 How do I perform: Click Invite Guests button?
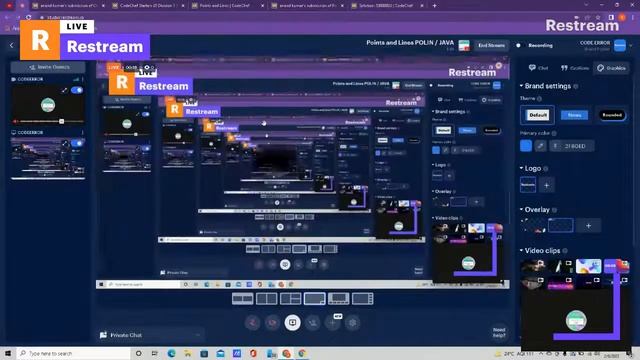[x=48, y=67]
